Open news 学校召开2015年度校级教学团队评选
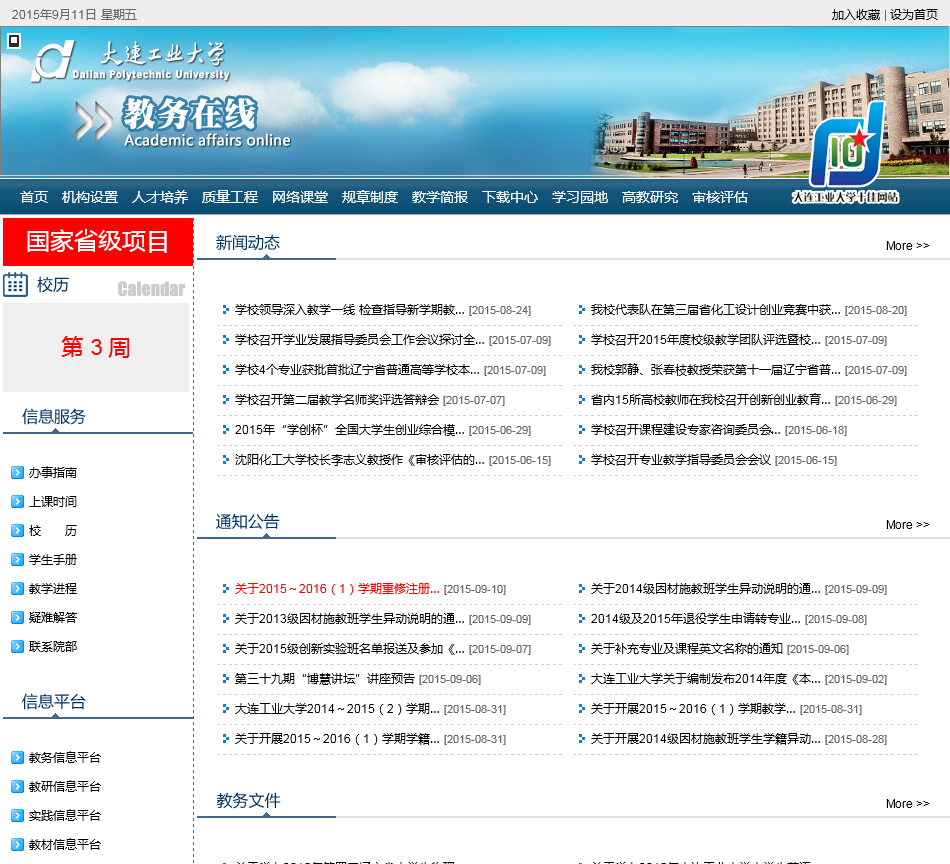Screen dimensions: 950x864 706,340
